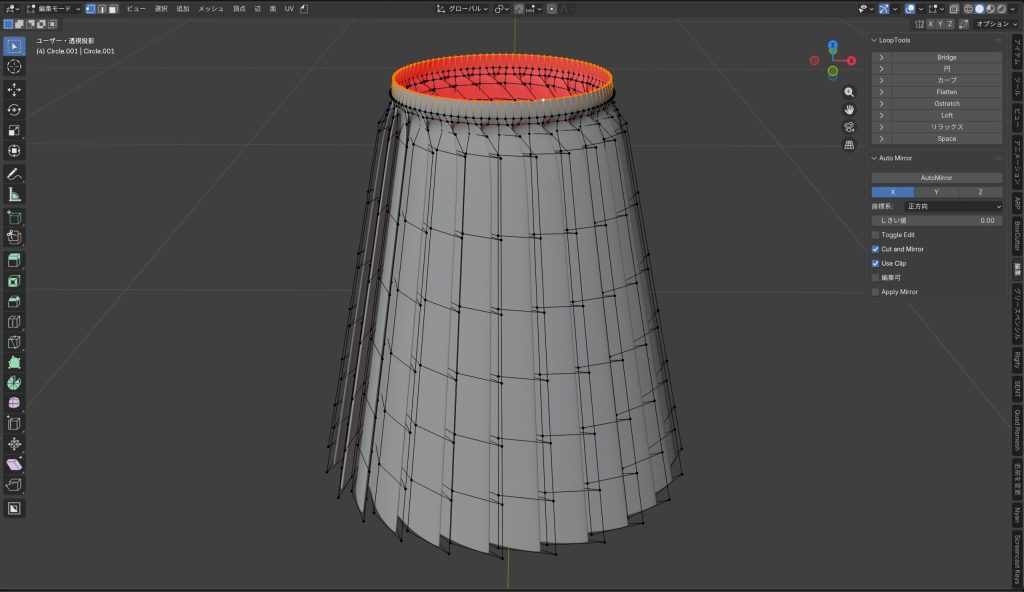Viewport: 1024px width, 592px height.
Task: Toggle camera view icon
Action: pyautogui.click(x=849, y=127)
